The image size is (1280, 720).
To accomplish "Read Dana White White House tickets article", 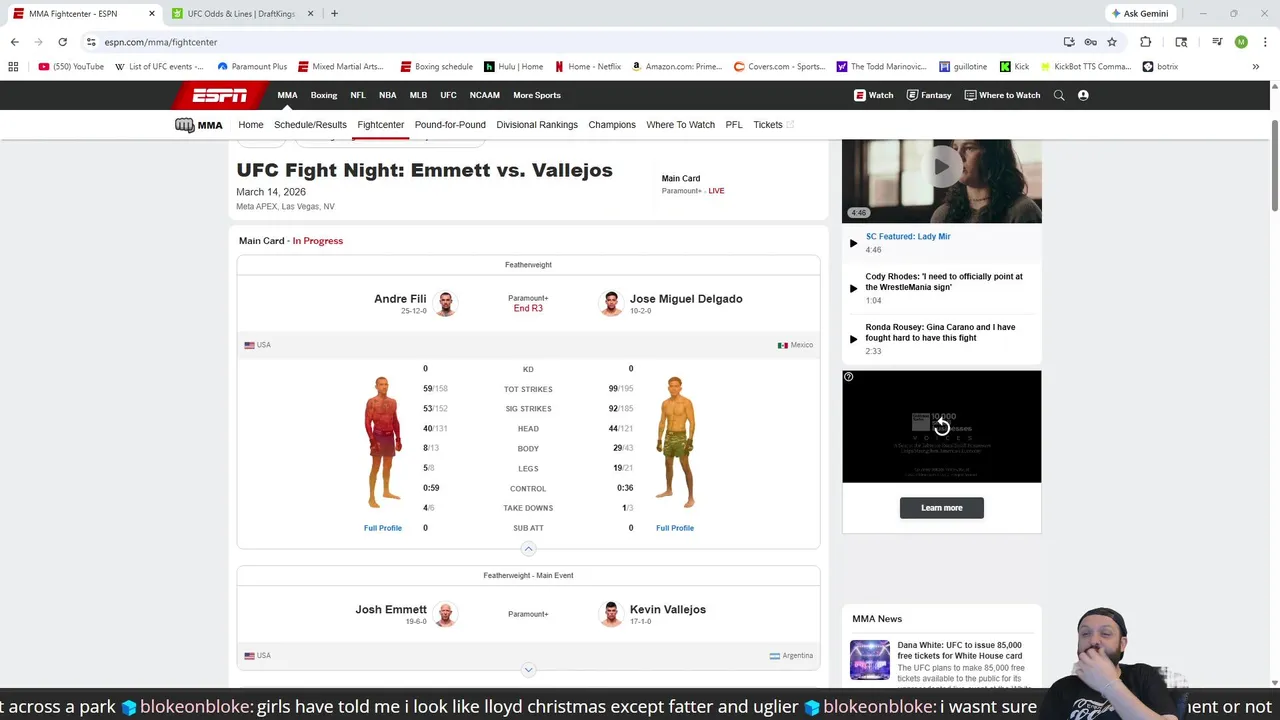I will [960, 651].
